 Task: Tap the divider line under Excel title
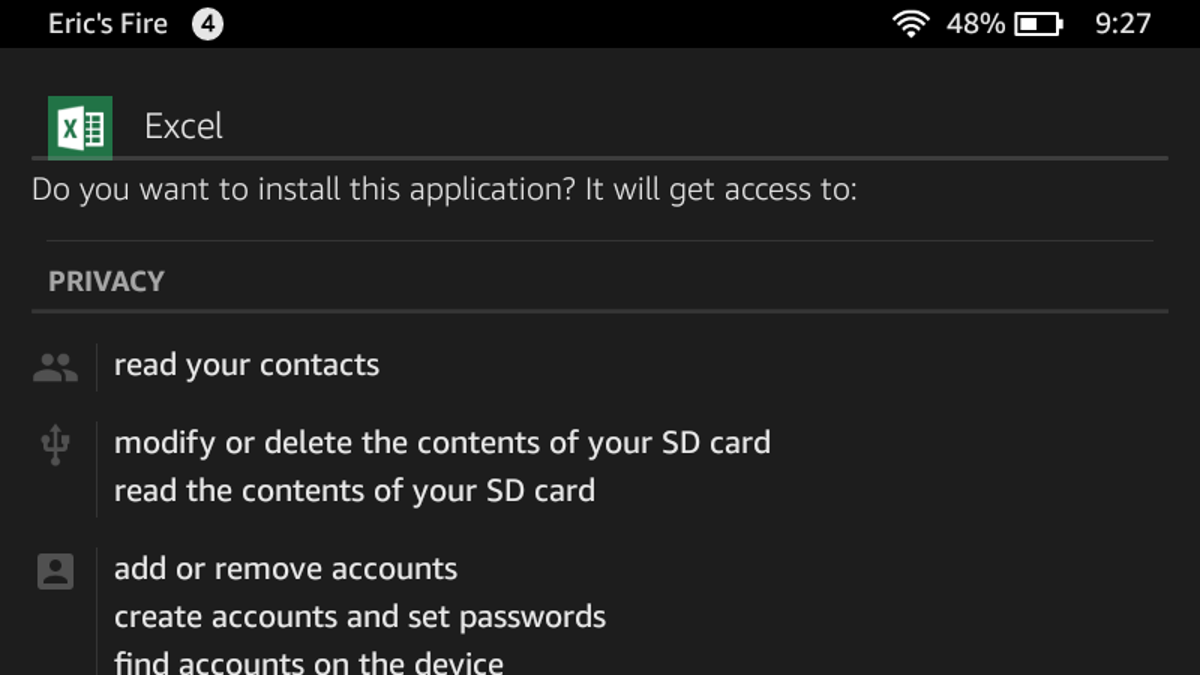[x=600, y=158]
